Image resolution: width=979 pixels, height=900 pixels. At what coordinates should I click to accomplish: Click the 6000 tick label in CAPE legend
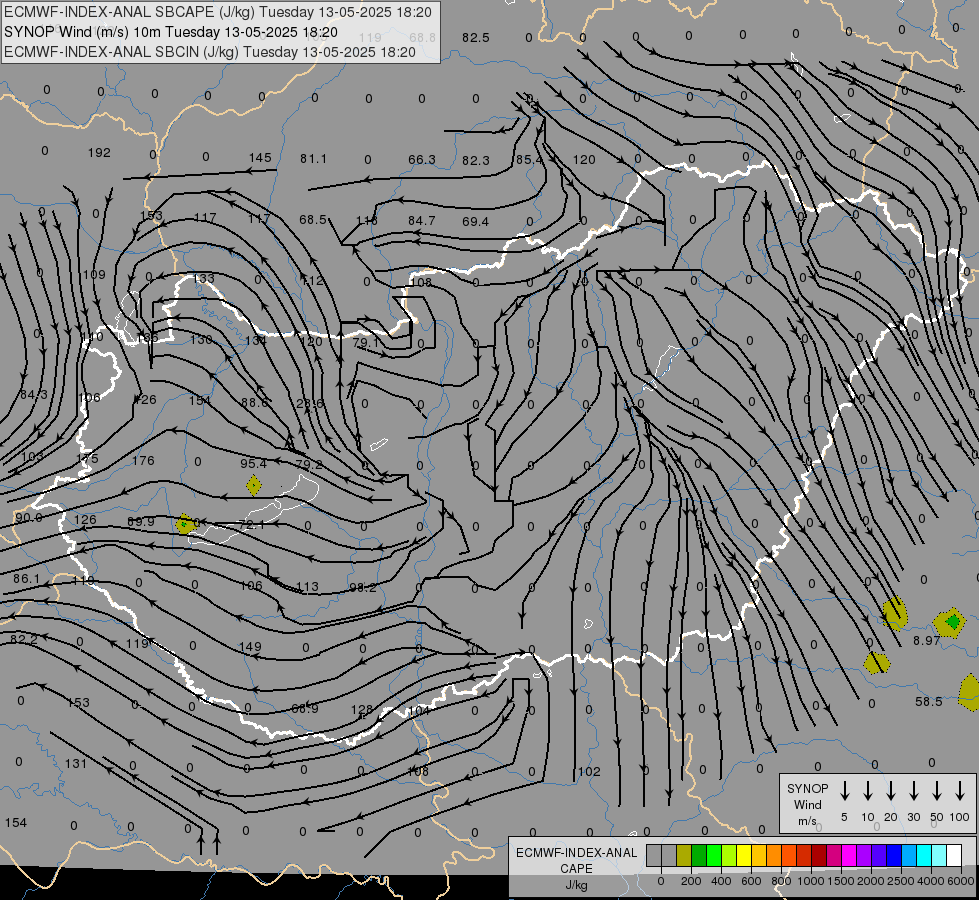tap(961, 881)
